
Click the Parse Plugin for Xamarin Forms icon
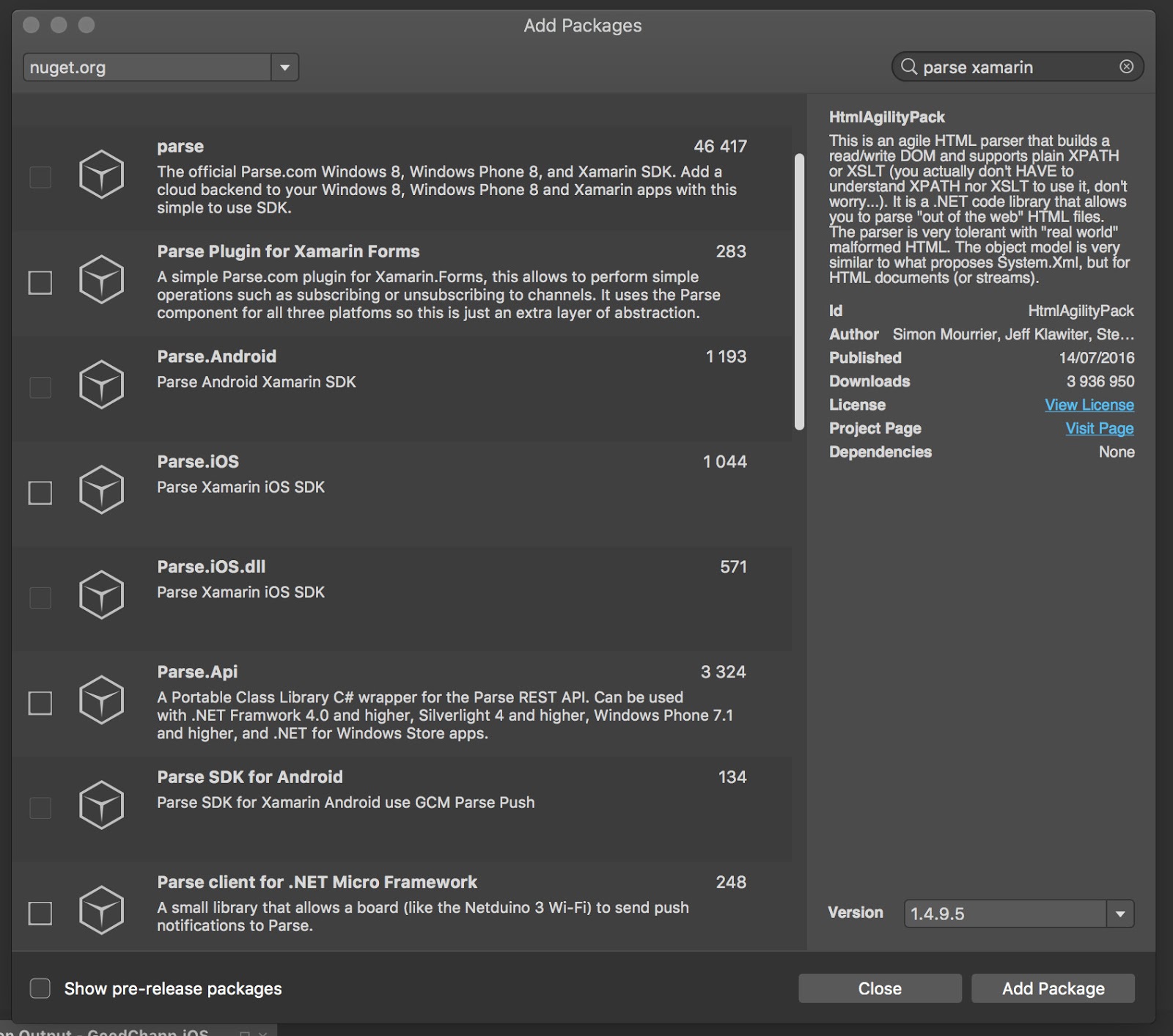coord(101,279)
